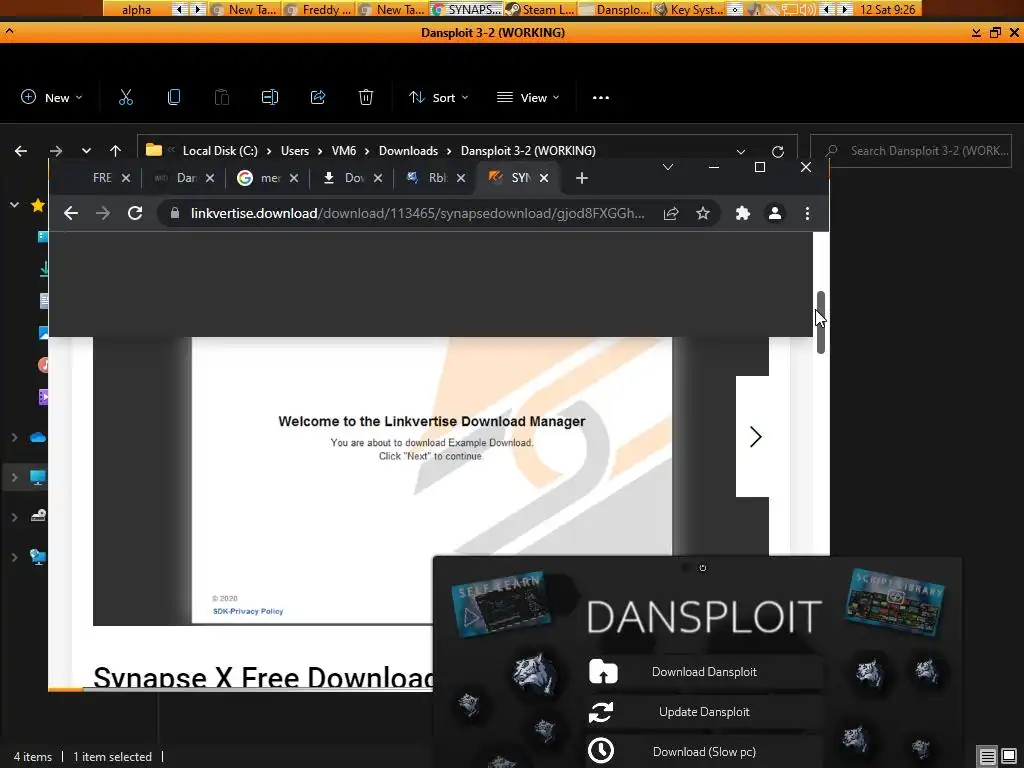Switch to Key Syst... taskbar item at top
The image size is (1024, 768).
[688, 9]
